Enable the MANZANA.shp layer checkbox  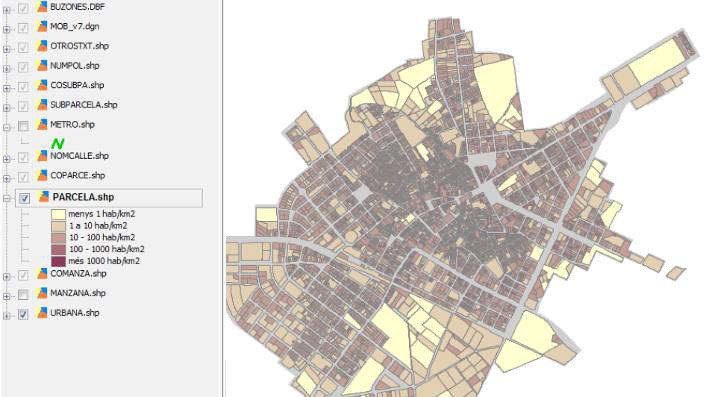[23, 295]
